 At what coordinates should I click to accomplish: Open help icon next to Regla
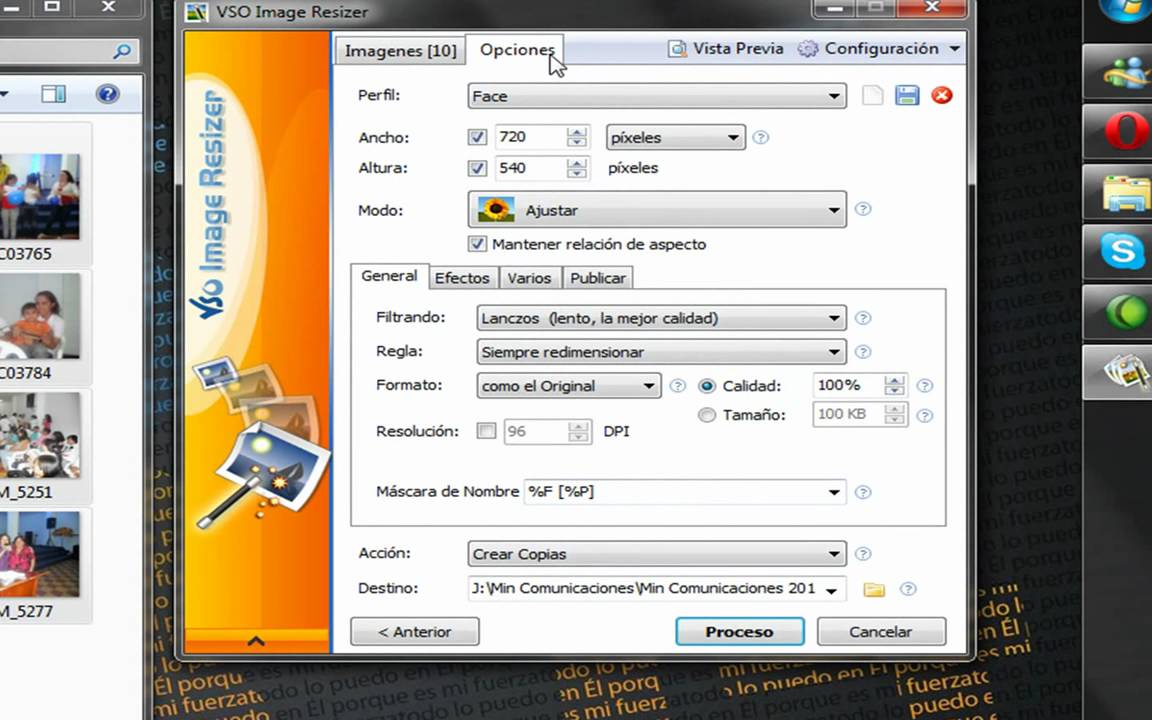point(863,352)
